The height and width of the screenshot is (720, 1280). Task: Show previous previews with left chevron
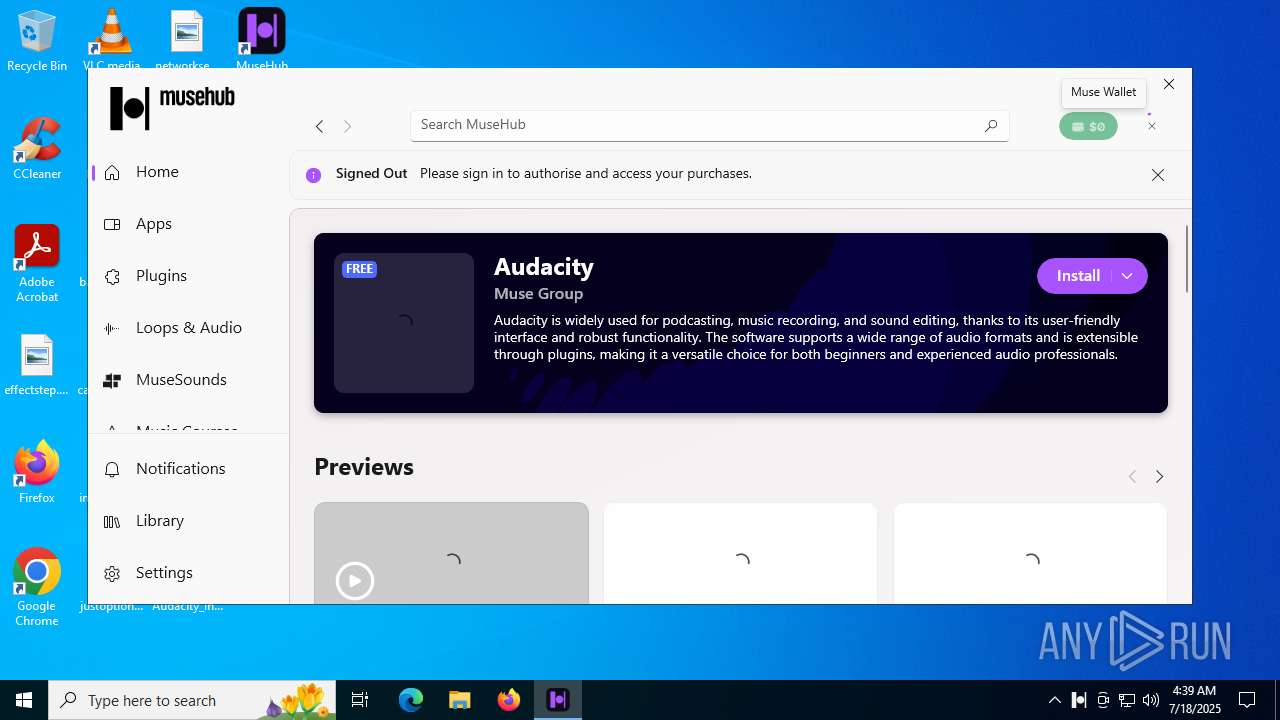[x=1132, y=477]
